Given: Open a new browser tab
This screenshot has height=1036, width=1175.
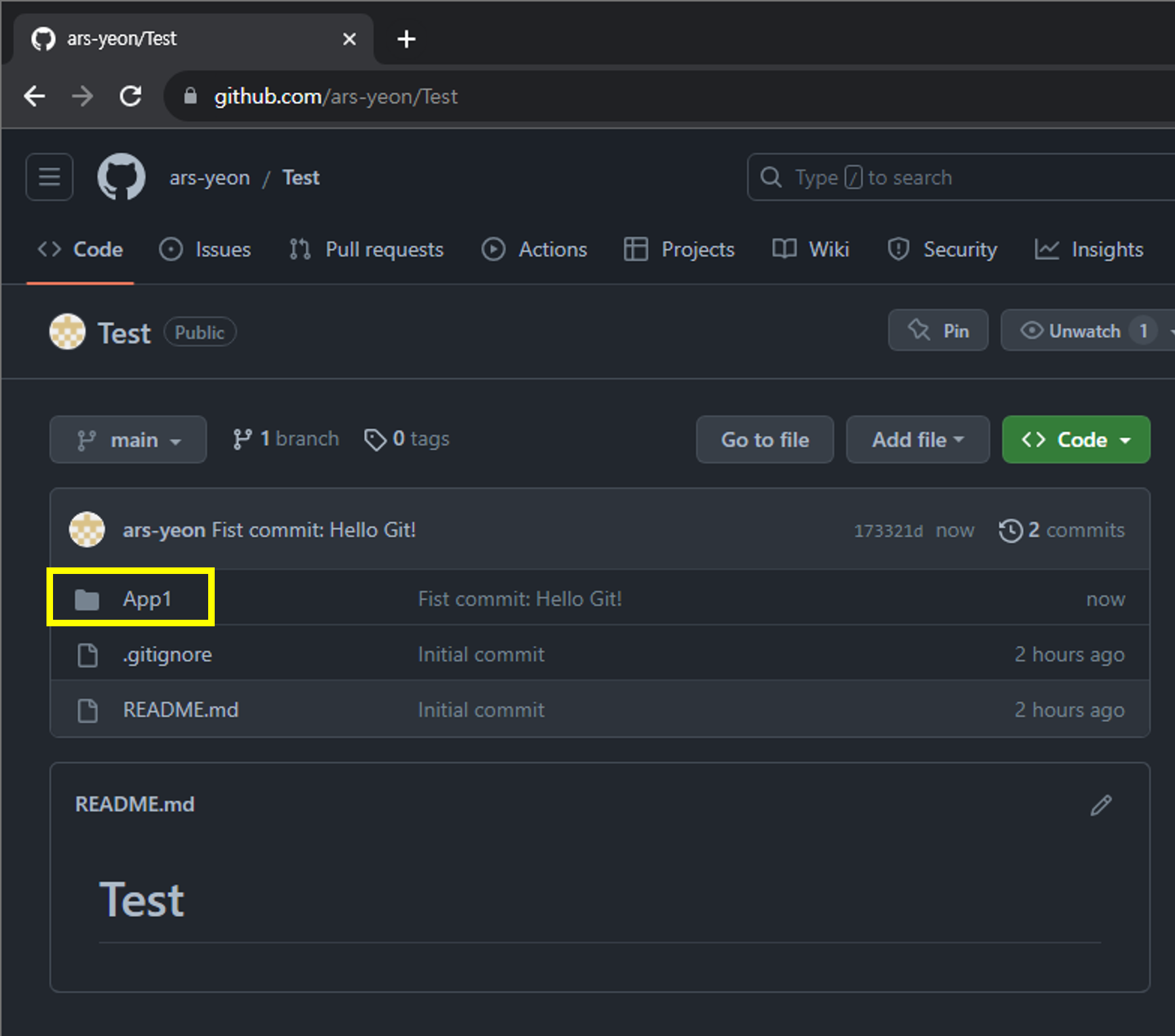Looking at the screenshot, I should (406, 39).
